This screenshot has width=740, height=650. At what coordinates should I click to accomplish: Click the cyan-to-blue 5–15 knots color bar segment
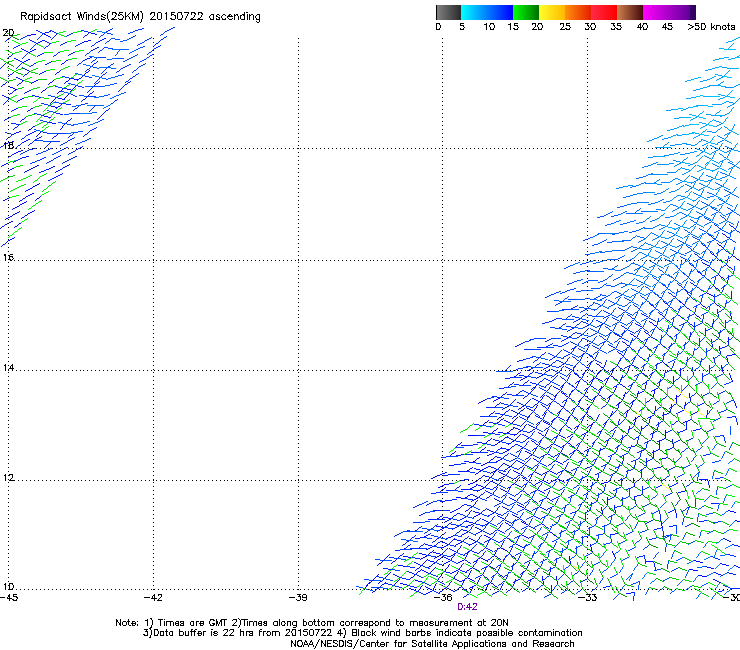coord(487,12)
